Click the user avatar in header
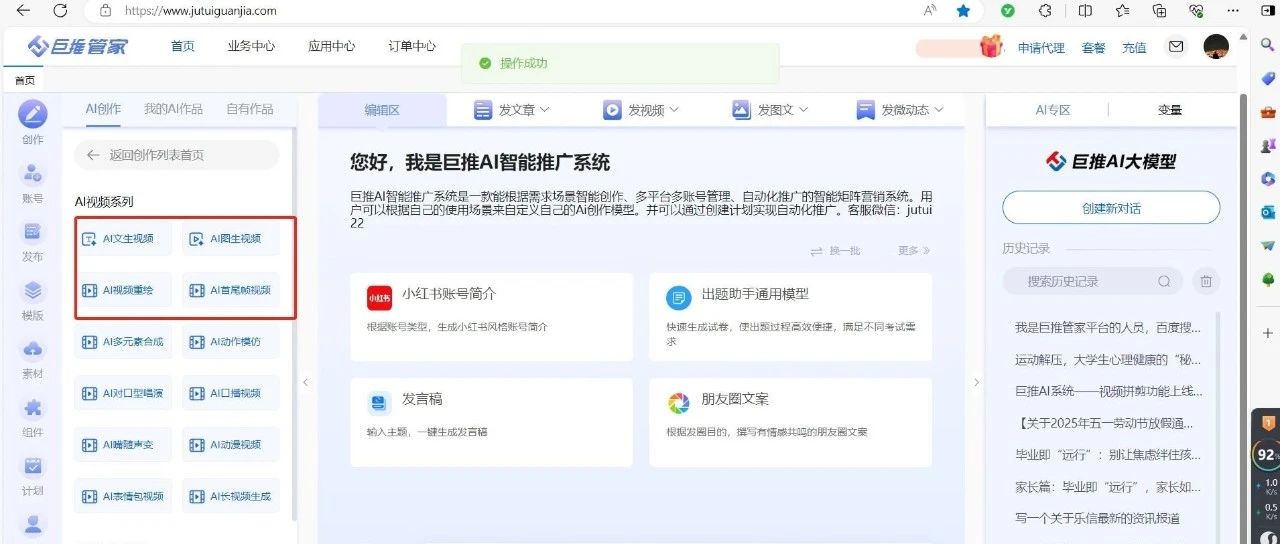 coord(1215,47)
